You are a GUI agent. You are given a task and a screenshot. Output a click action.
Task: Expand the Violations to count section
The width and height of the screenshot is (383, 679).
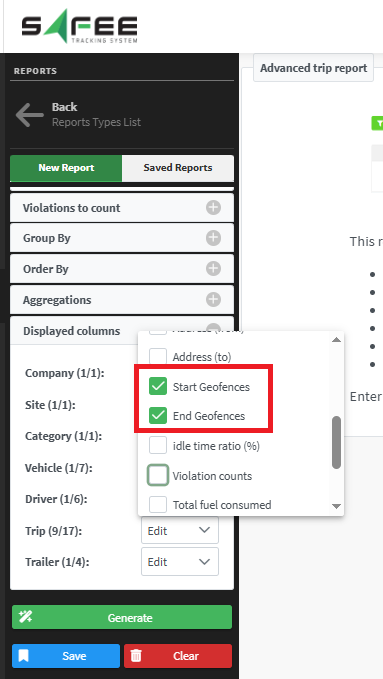coord(122,208)
